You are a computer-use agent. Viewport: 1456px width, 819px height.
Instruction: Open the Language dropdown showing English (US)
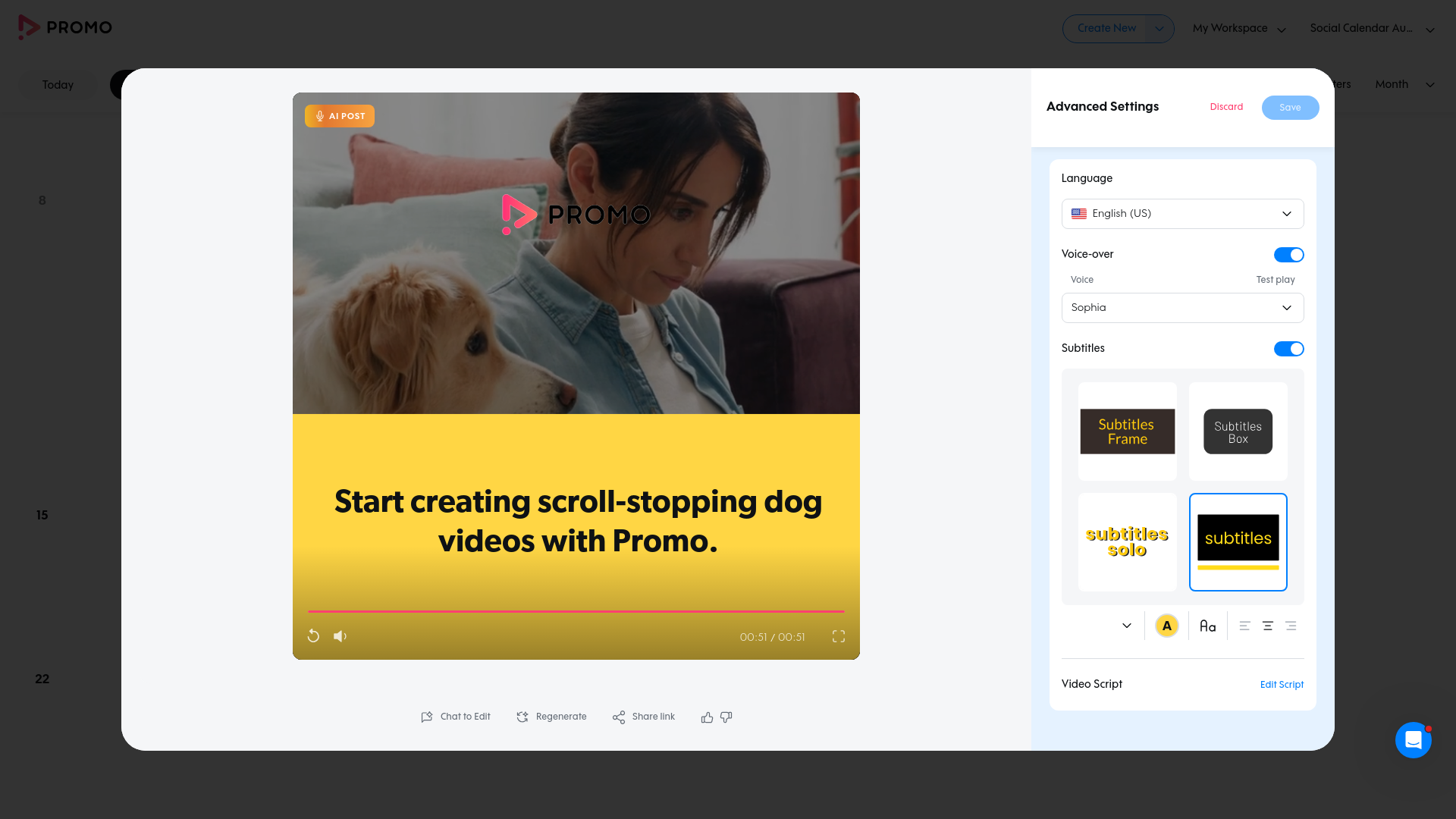pyautogui.click(x=1182, y=214)
